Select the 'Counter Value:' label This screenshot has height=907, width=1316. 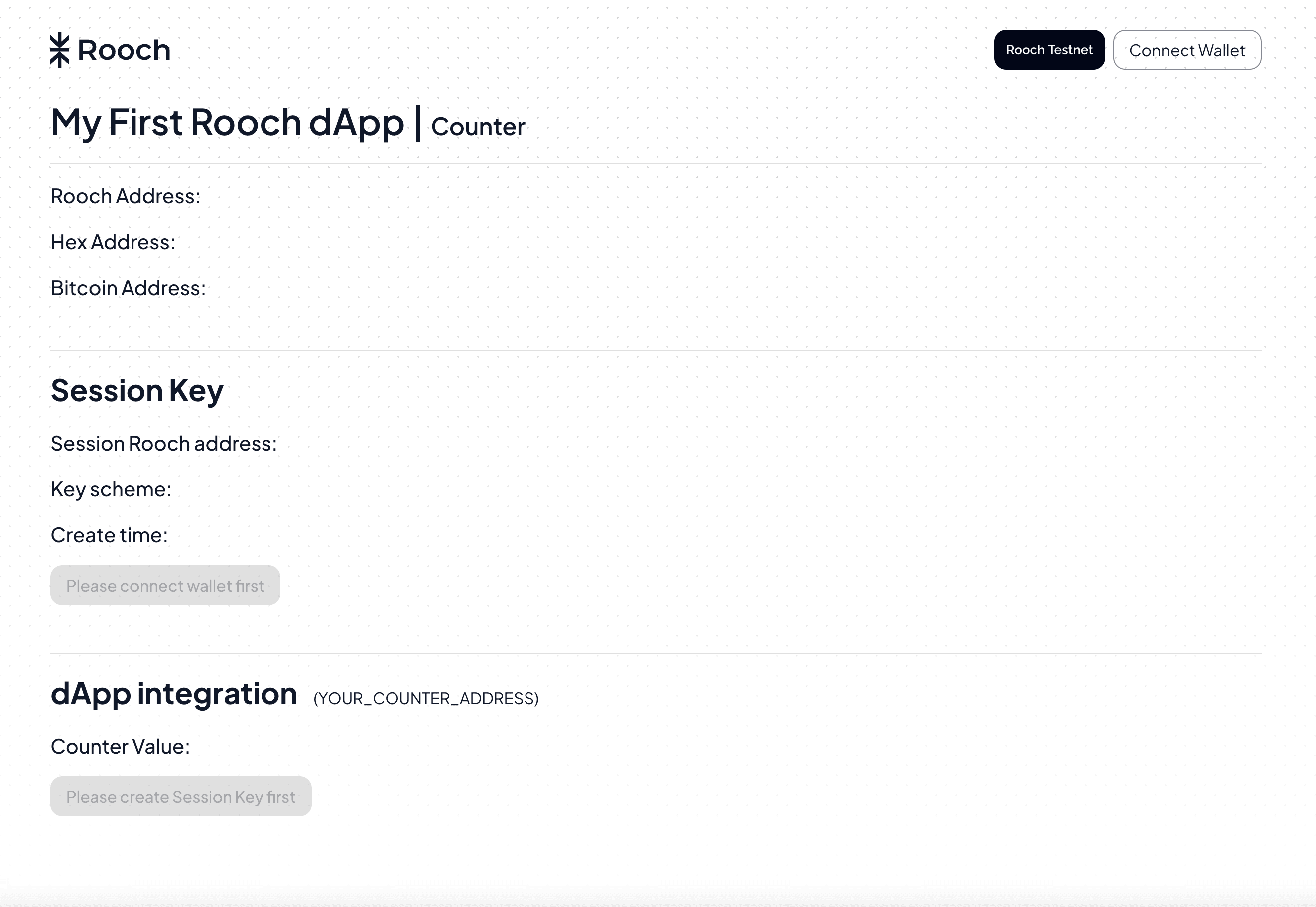(121, 746)
